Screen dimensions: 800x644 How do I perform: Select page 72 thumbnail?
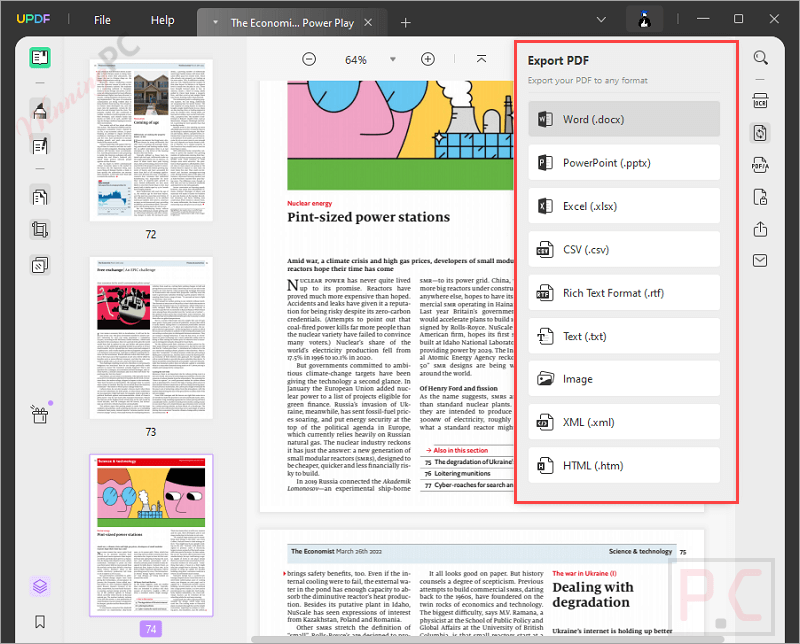(151, 140)
